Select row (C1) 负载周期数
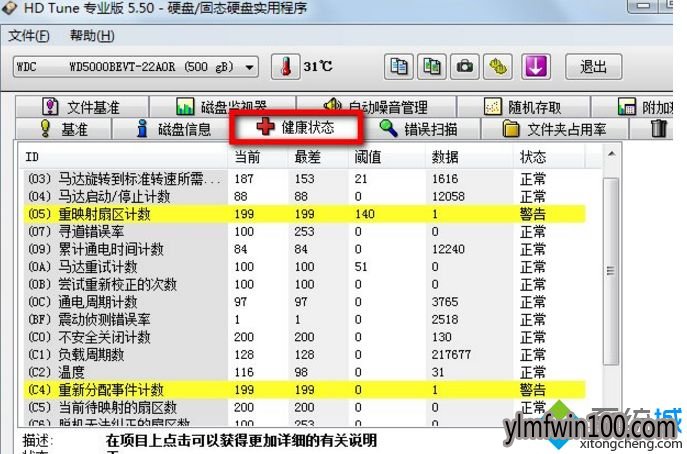 304,354
